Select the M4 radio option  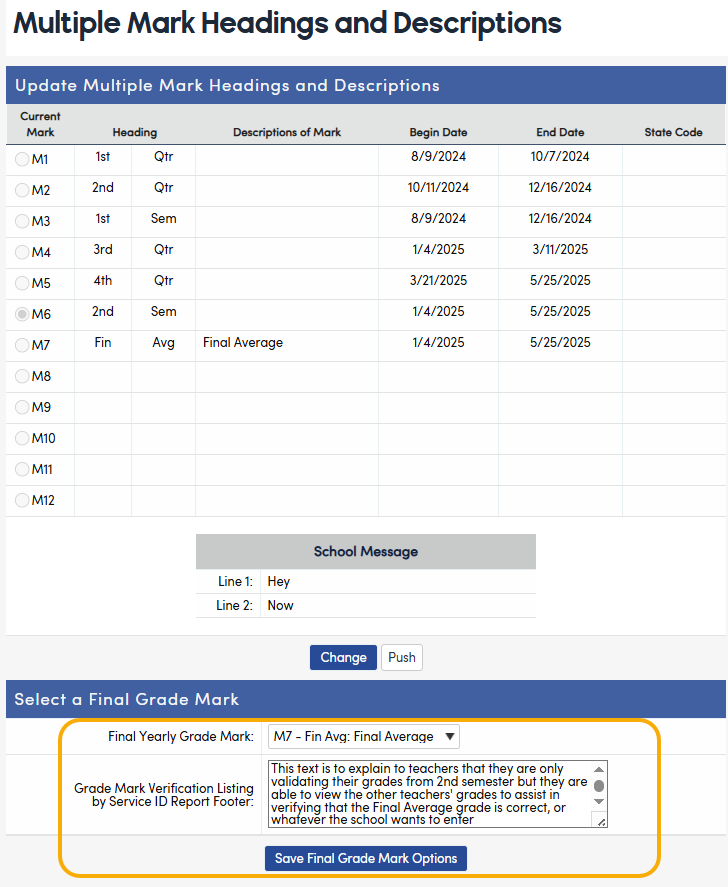22,252
